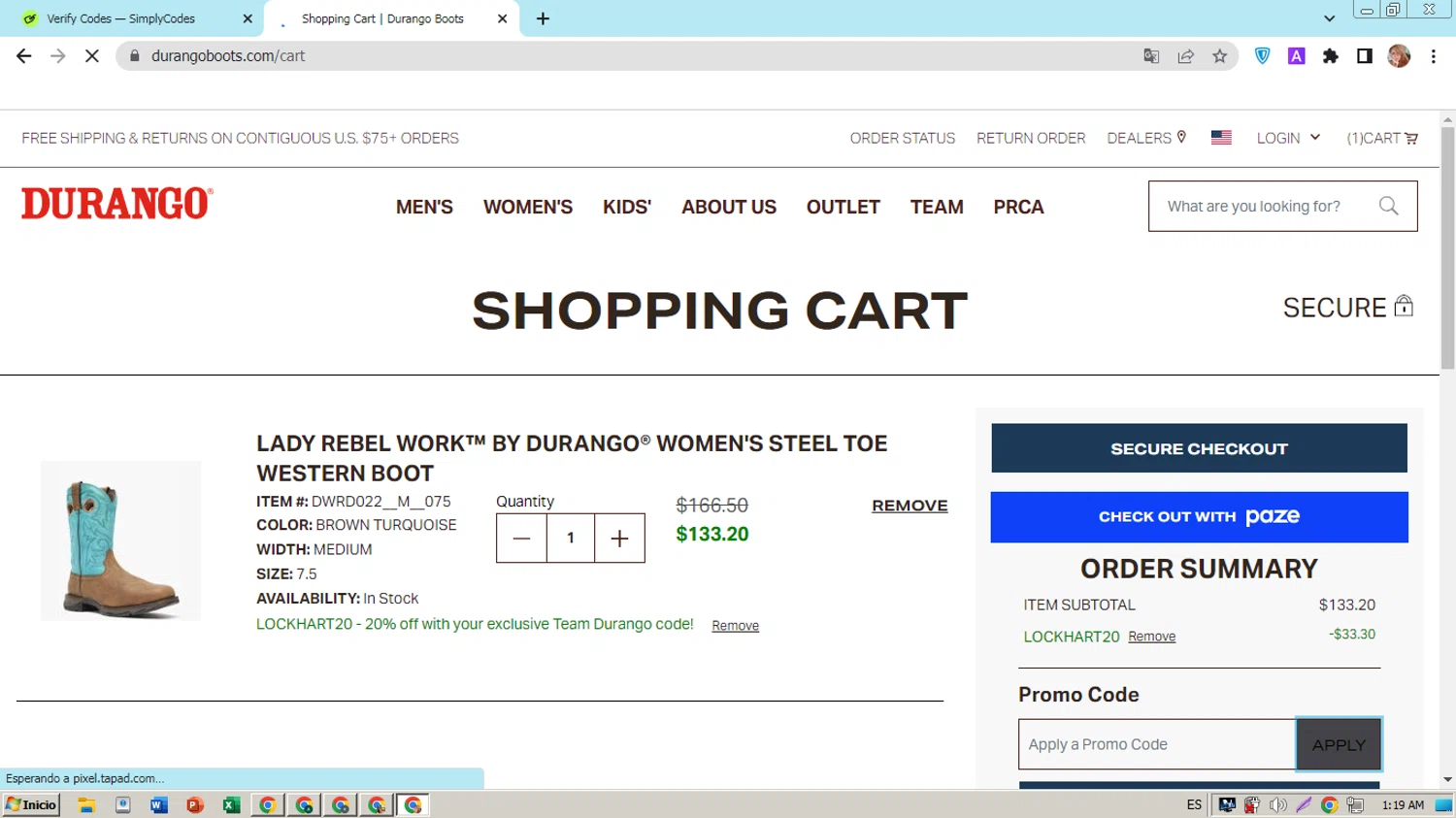Image resolution: width=1456 pixels, height=818 pixels.
Task: Open the Chrome profile avatar
Action: [x=1399, y=56]
